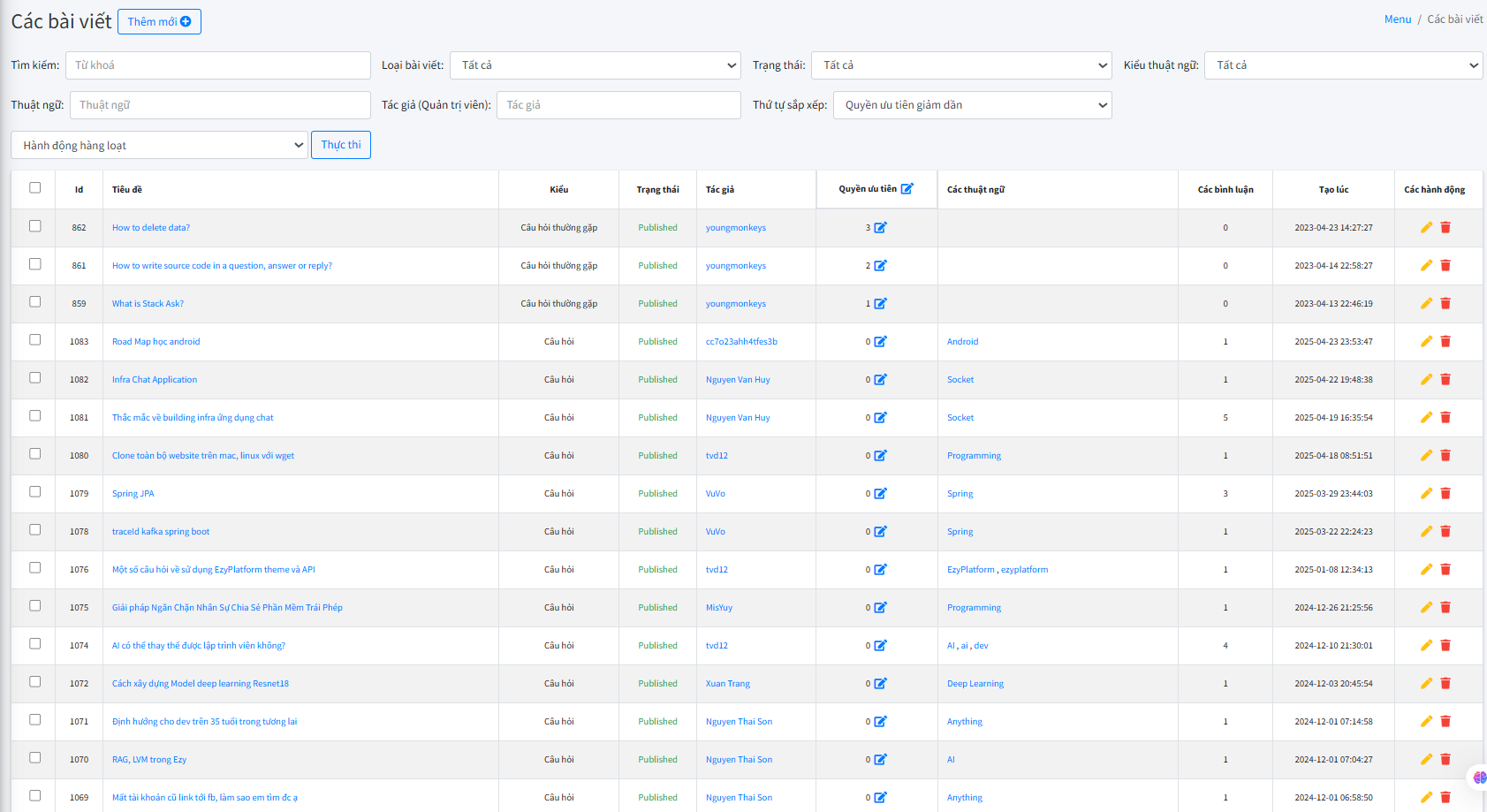This screenshot has width=1487, height=812.
Task: Pencil icon for Resnet18 post row
Action: point(1426,683)
